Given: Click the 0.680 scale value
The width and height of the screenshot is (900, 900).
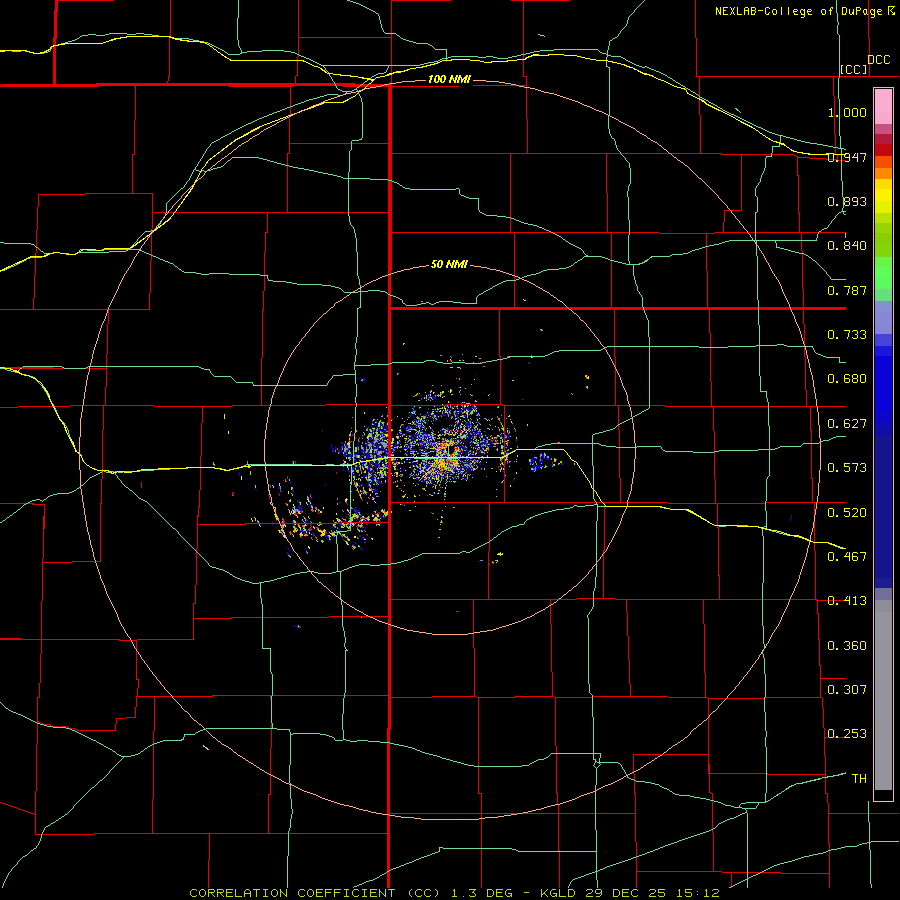Looking at the screenshot, I should [847, 379].
